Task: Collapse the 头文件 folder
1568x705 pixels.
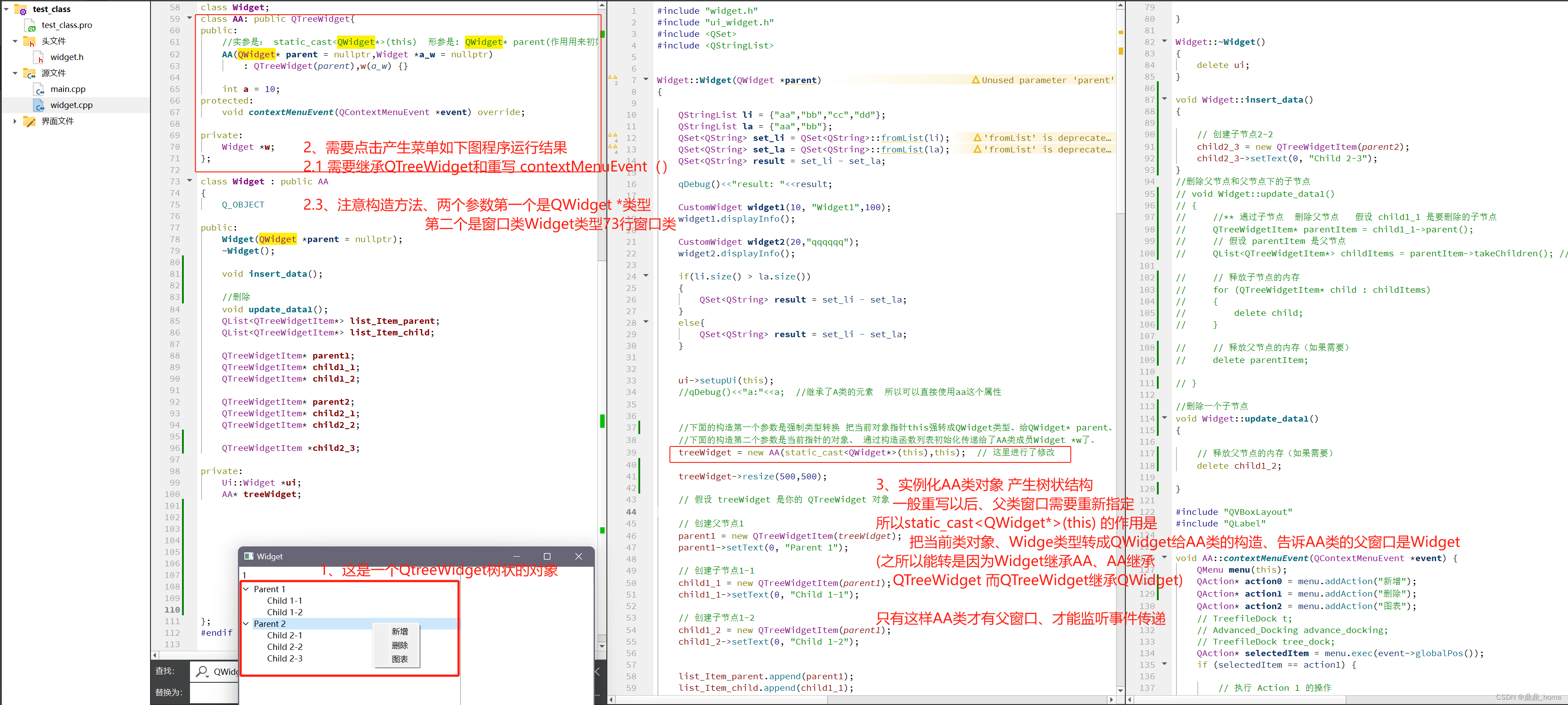Action: [15, 41]
